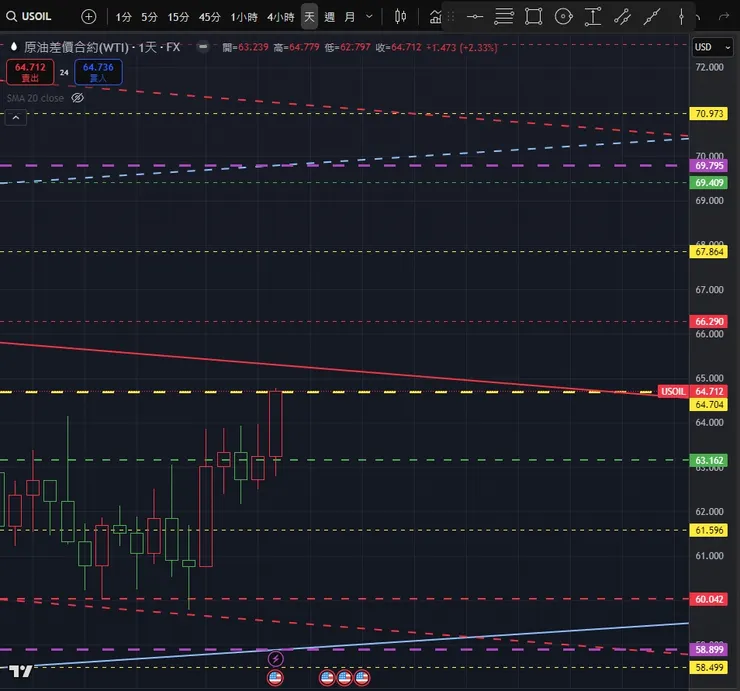The width and height of the screenshot is (740, 691).
Task: Click the USOIL 64.712 current price tag
Action: tap(693, 391)
